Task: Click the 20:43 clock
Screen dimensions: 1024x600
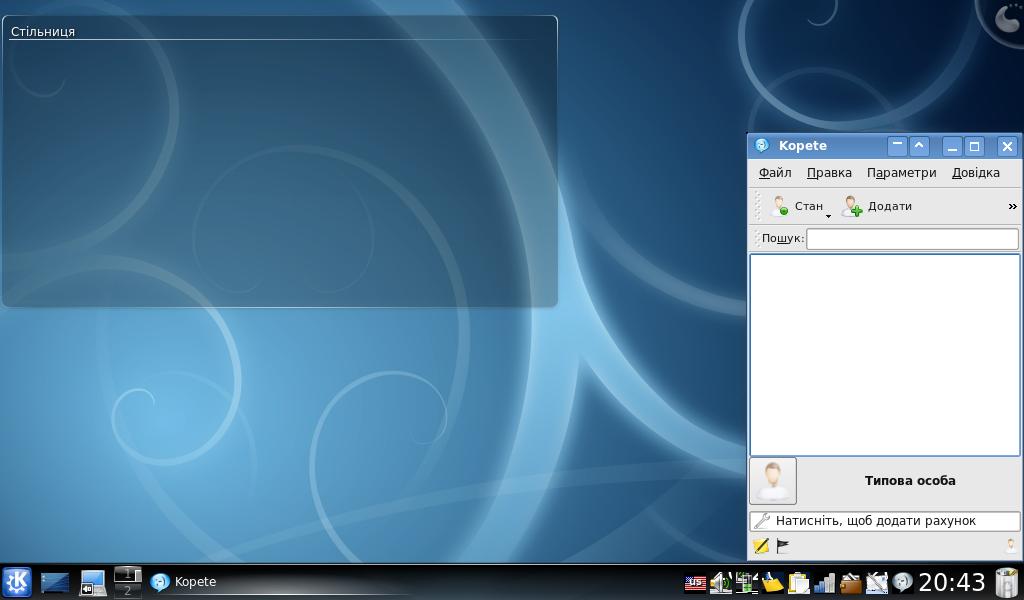Action: [952, 582]
